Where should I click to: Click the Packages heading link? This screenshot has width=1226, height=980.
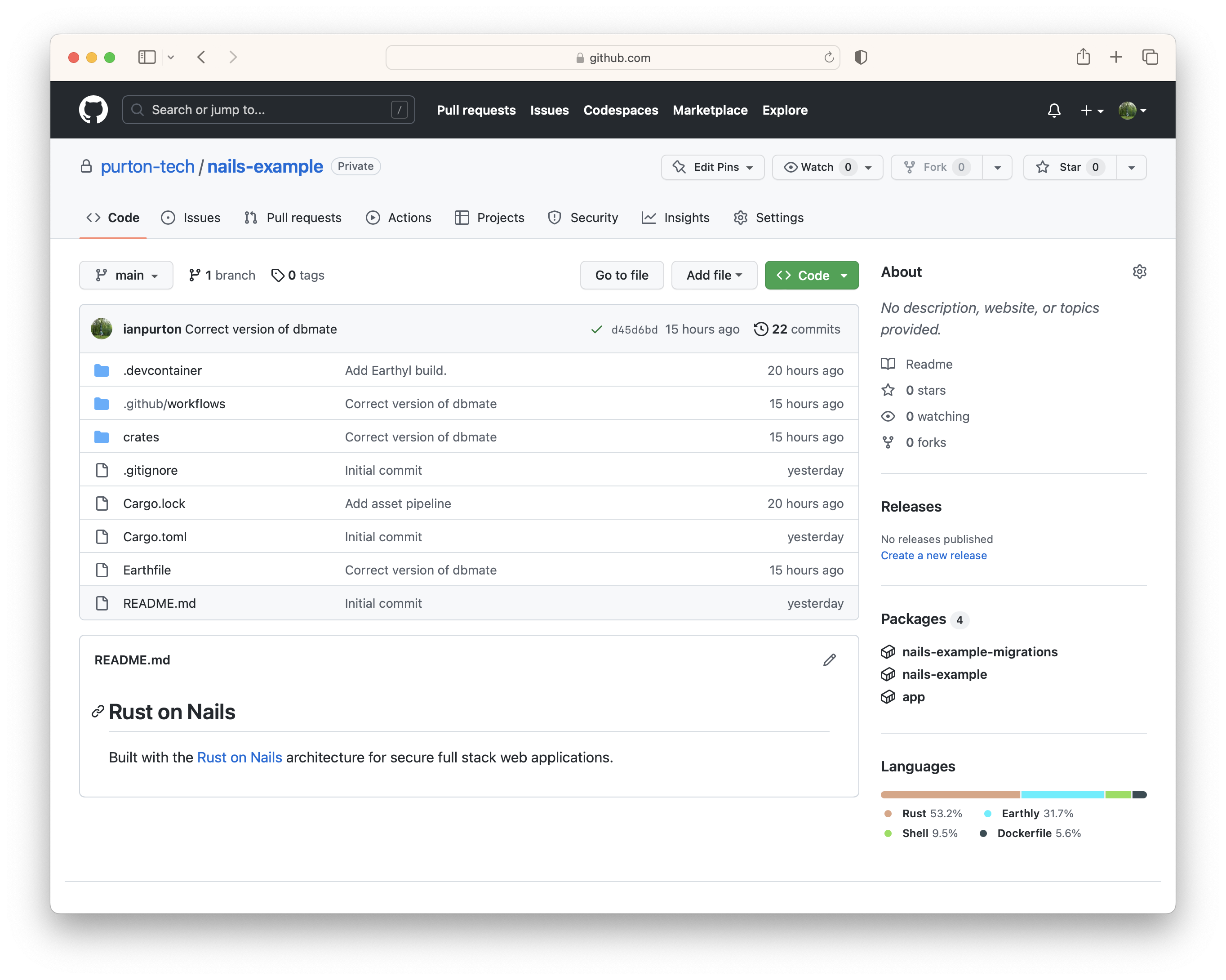913,619
